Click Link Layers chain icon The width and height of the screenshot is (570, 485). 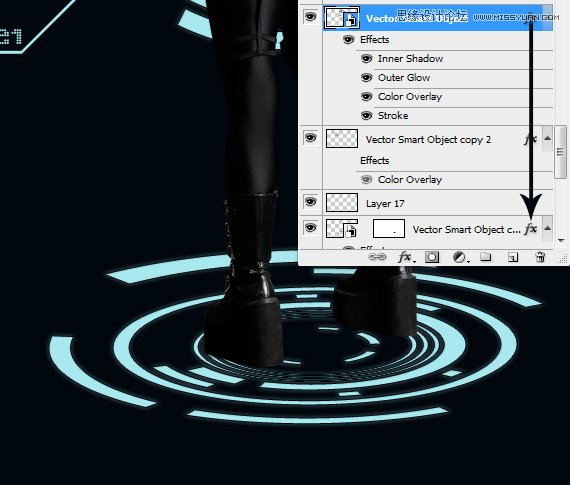pyautogui.click(x=377, y=257)
